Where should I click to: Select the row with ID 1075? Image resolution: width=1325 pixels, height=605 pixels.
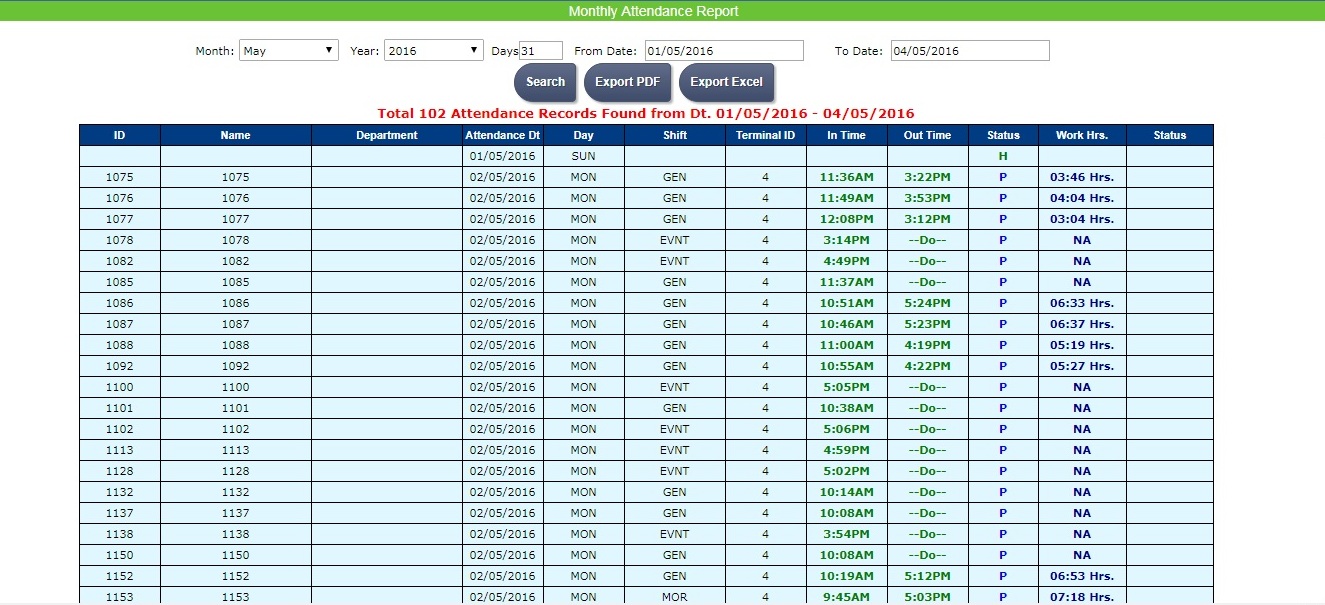[119, 177]
